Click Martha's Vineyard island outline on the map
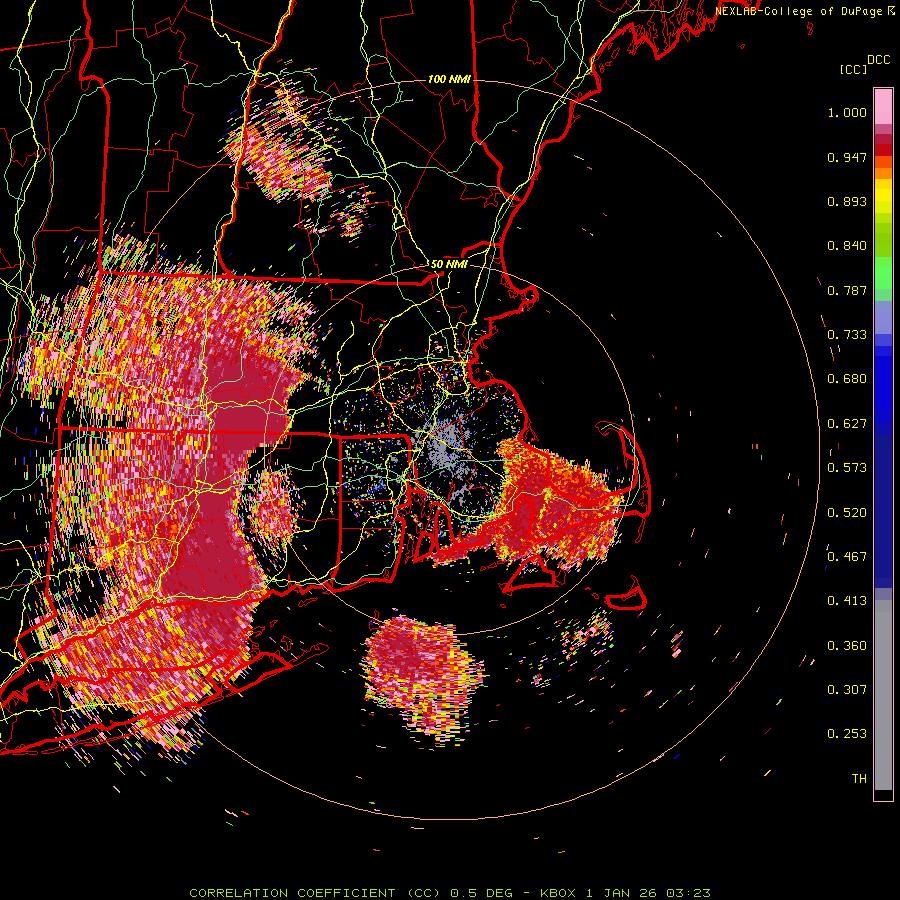This screenshot has height=900, width=900. click(x=531, y=576)
